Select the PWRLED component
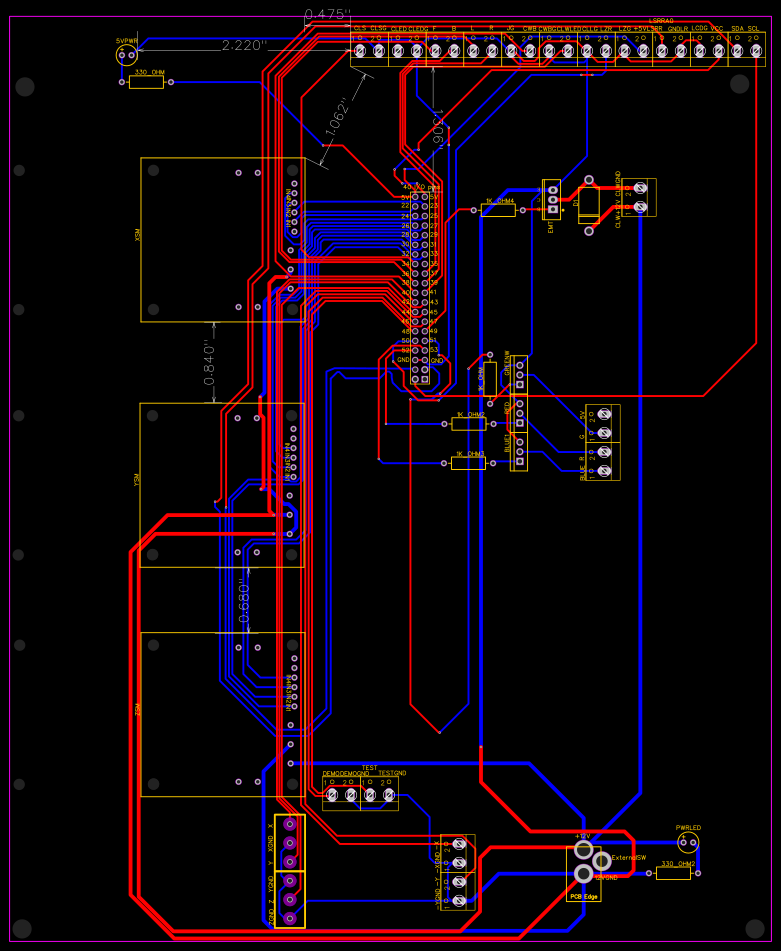 point(688,842)
